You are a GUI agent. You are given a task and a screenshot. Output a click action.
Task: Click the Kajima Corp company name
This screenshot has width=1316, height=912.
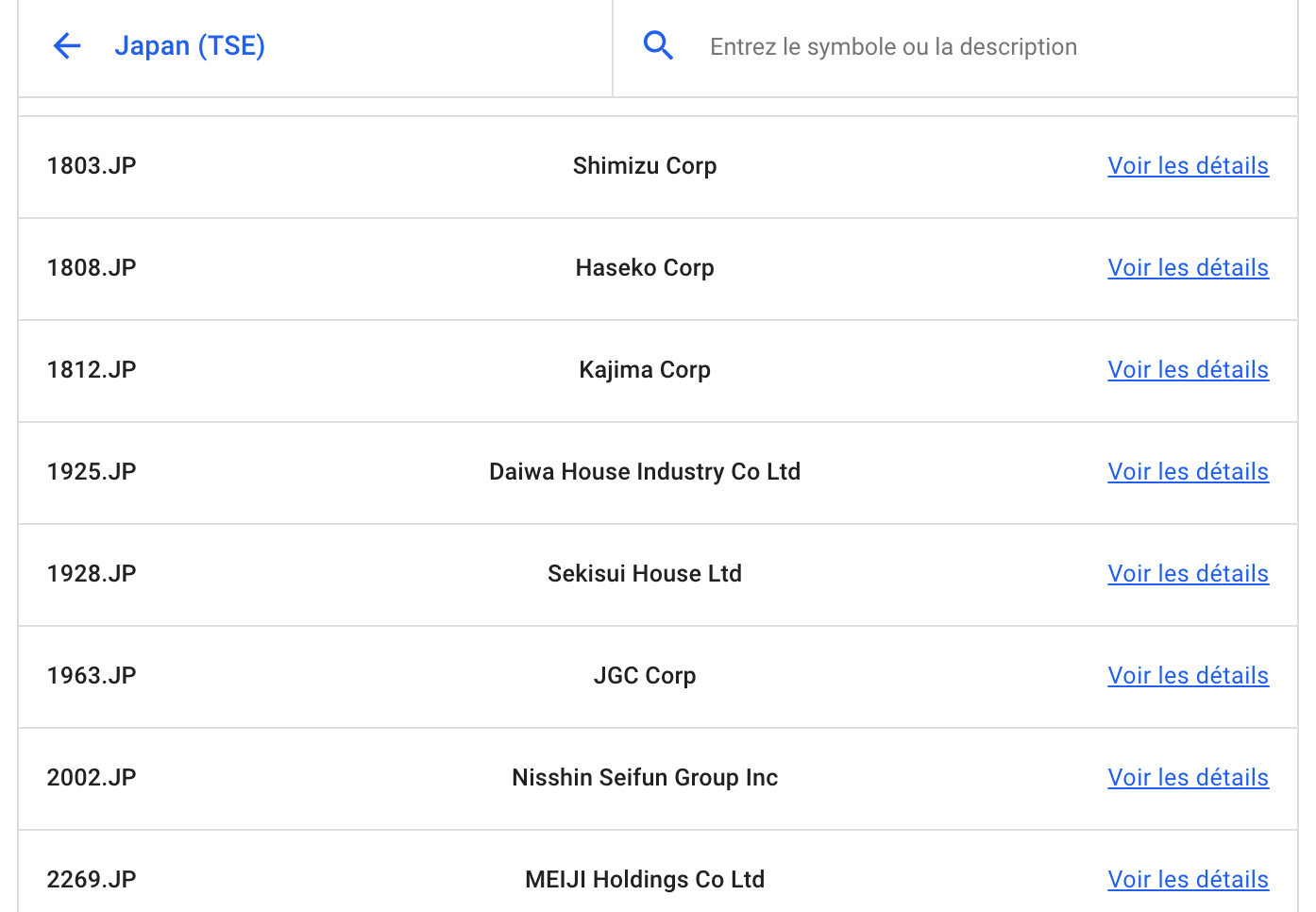645,370
